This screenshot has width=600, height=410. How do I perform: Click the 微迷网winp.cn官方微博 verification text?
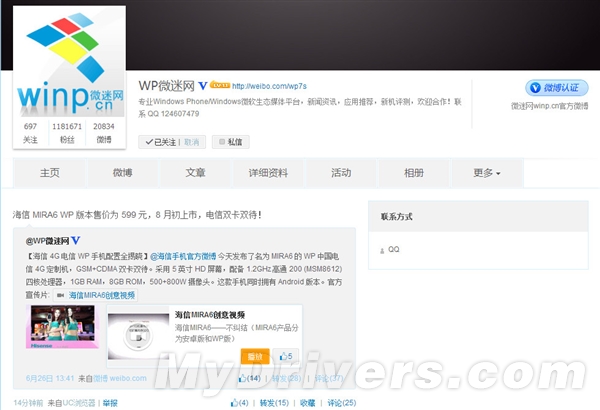pos(549,106)
